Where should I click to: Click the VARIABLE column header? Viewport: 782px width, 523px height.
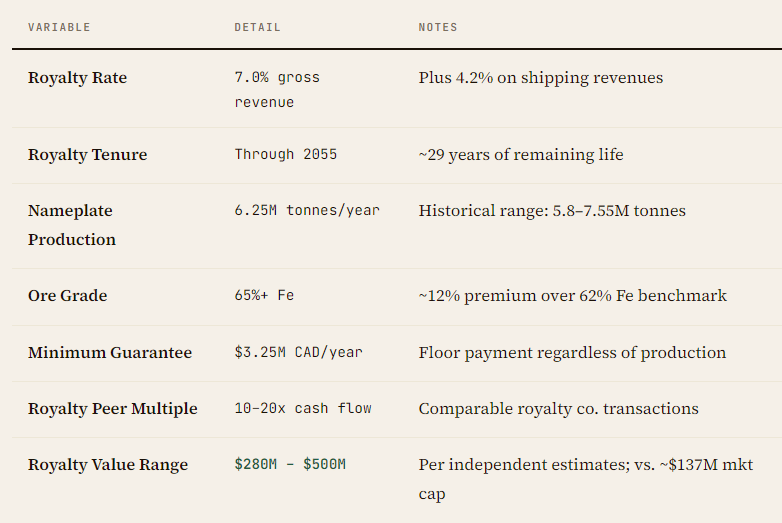tap(59, 27)
